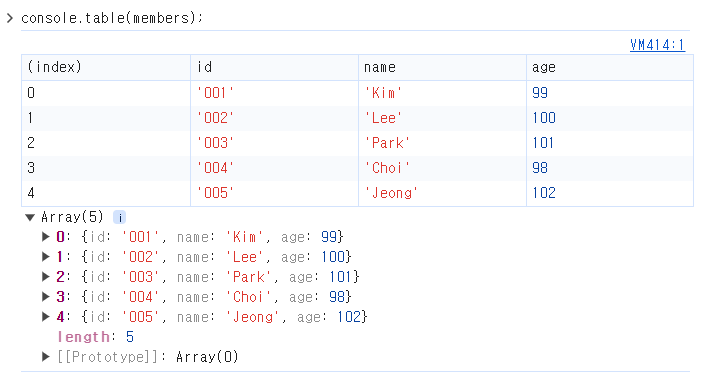
Task: Click the length: 5 property line
Action: [x=96, y=337]
